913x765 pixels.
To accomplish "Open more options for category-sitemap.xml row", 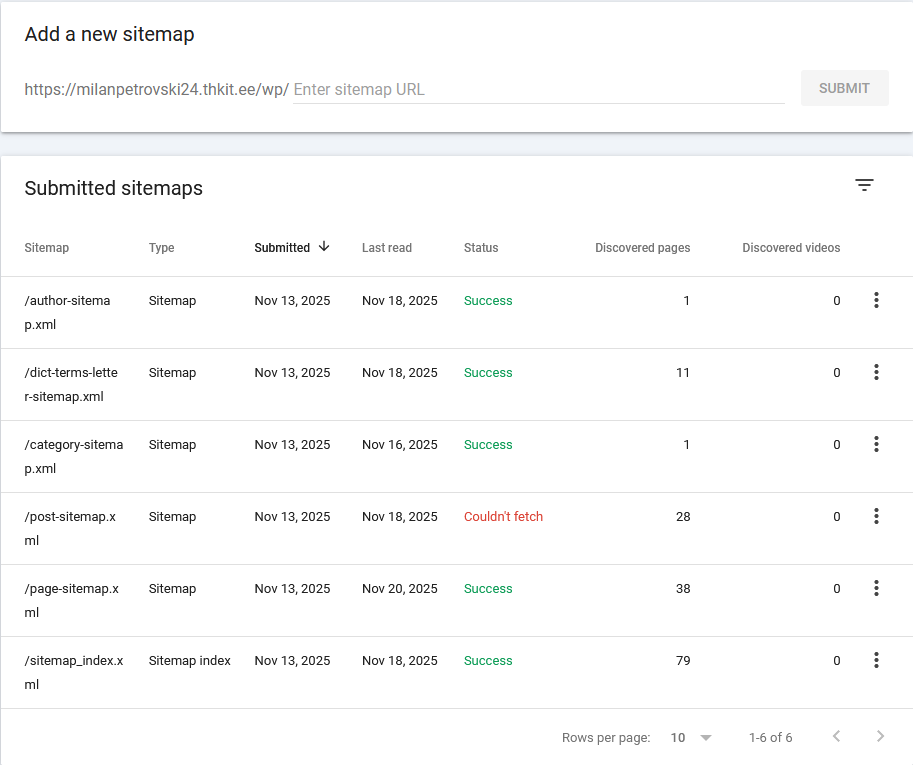I will pos(876,445).
